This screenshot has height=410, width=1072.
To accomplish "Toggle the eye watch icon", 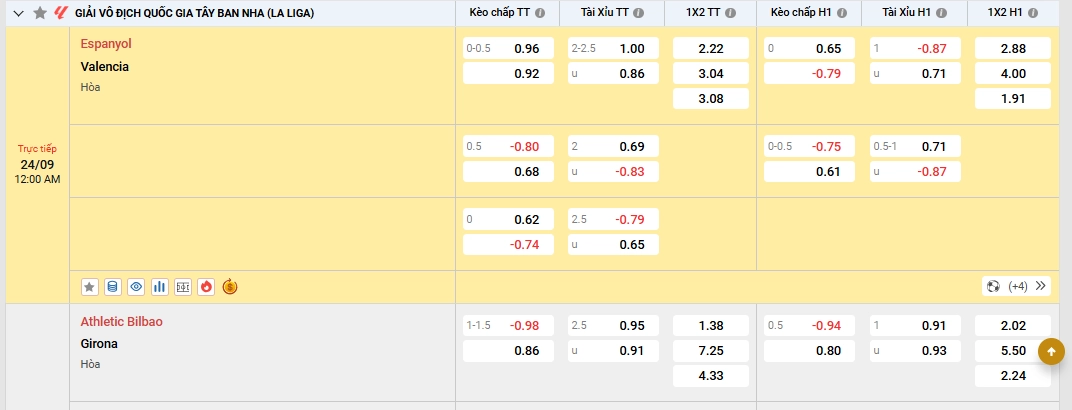I will point(136,287).
